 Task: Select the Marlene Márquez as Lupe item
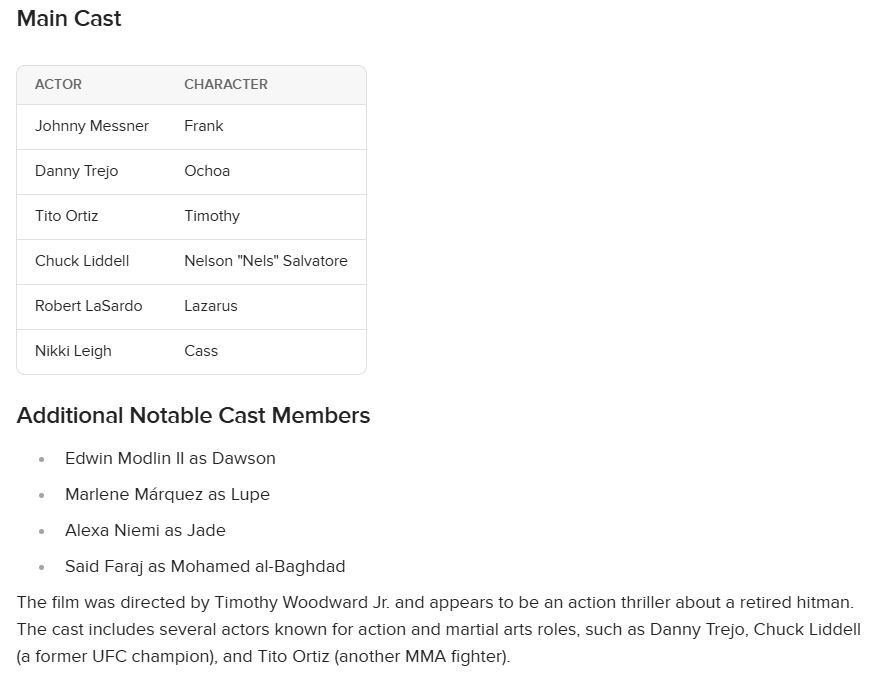pyautogui.click(x=167, y=494)
